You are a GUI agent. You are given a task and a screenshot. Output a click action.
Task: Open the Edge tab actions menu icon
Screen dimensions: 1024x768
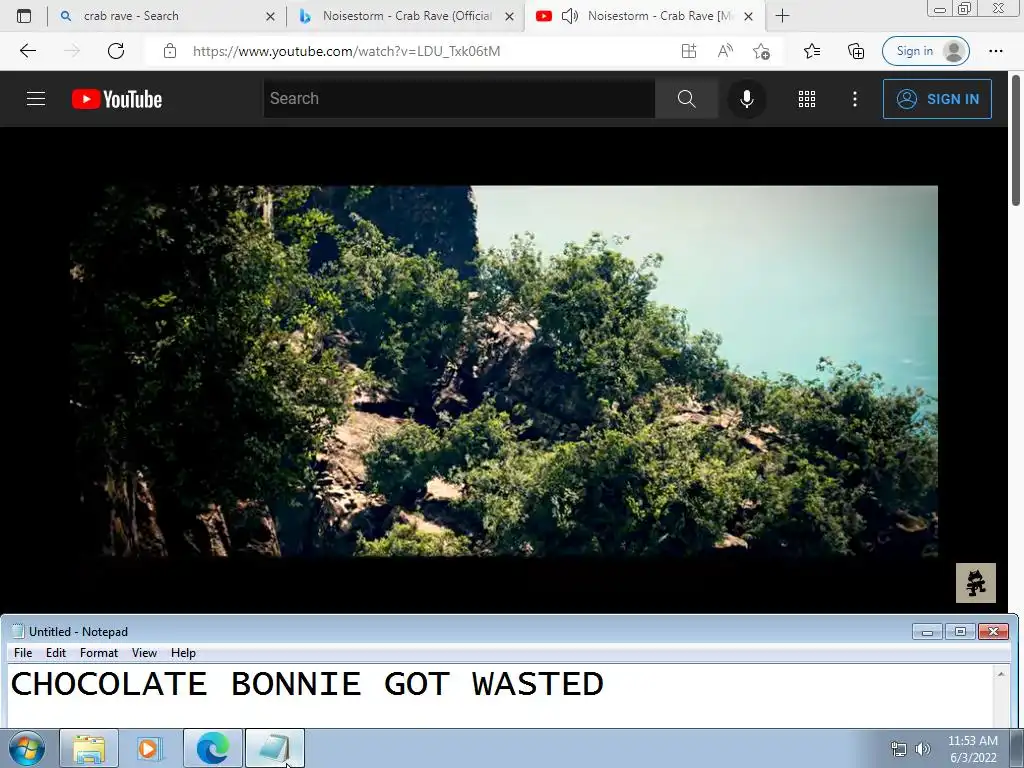(24, 16)
